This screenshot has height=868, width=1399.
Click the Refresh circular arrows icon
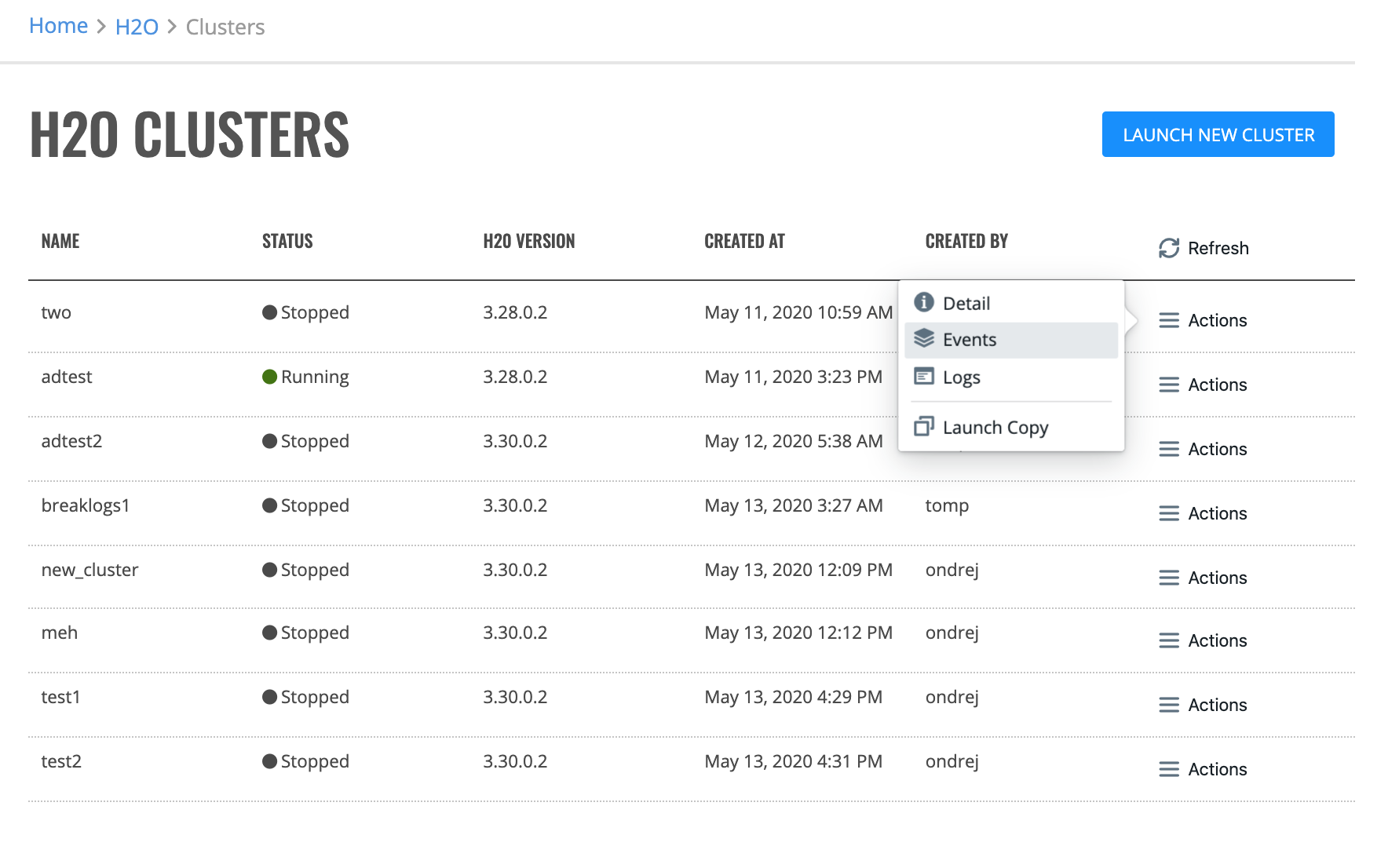click(x=1169, y=248)
